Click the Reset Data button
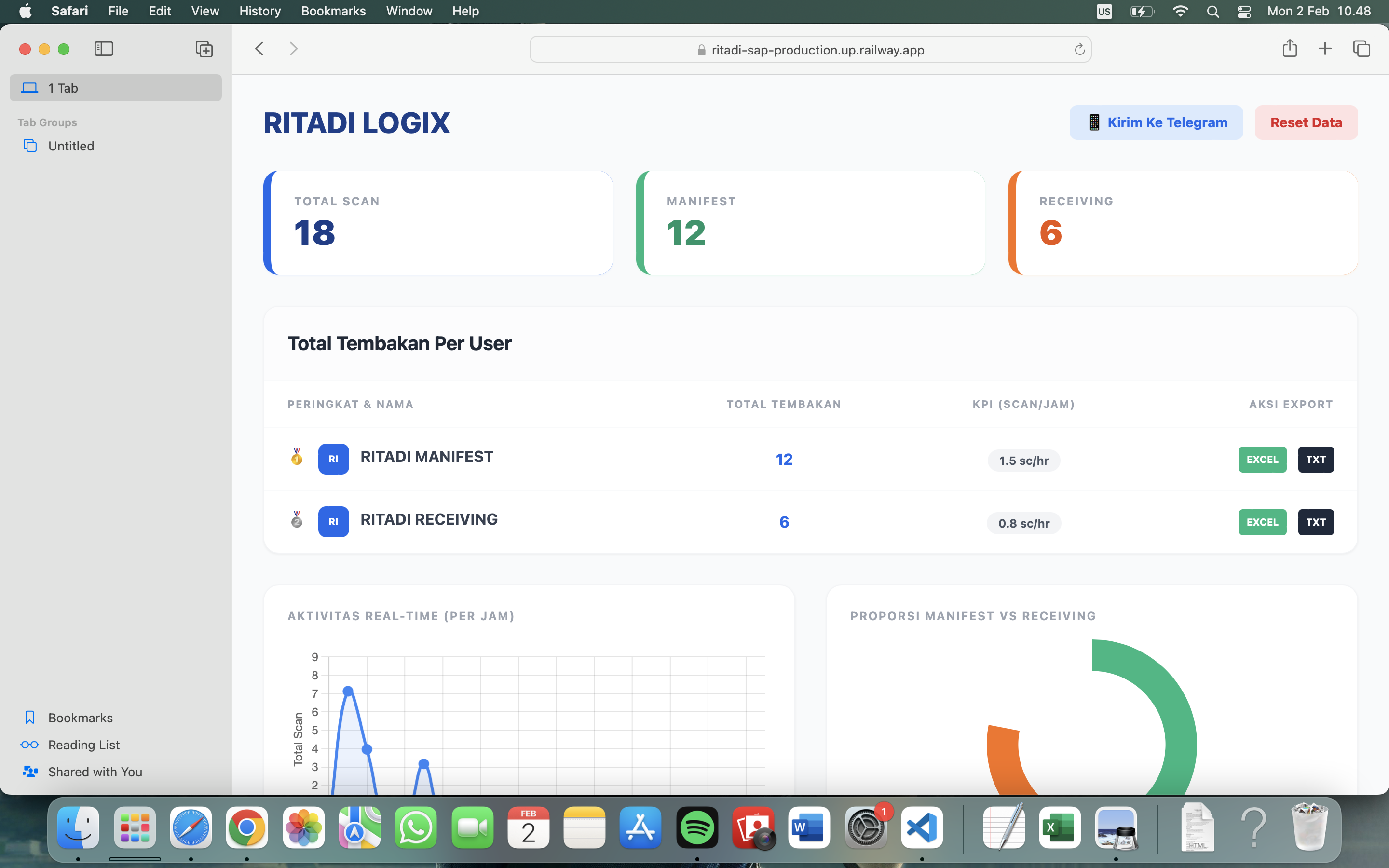 click(x=1306, y=122)
